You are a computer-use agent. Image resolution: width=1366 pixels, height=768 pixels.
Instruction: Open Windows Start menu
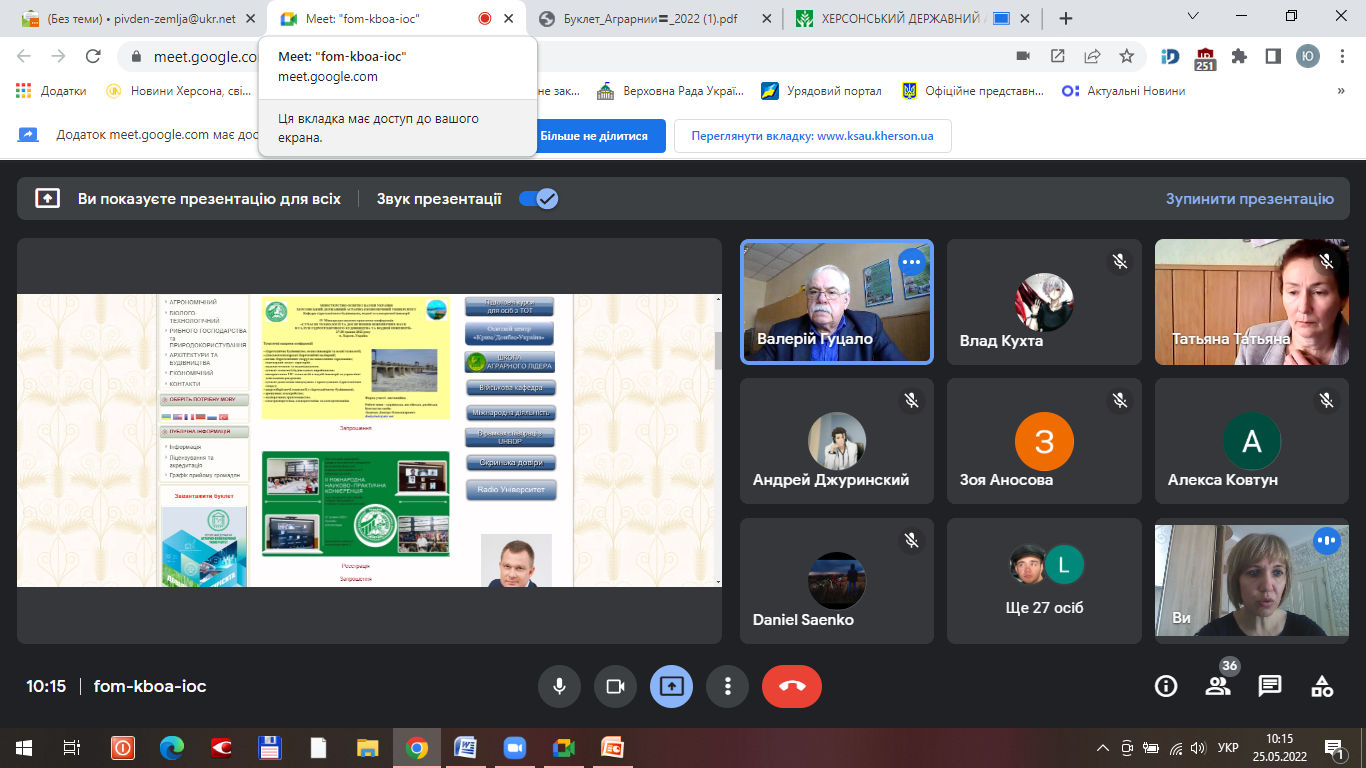pos(24,747)
